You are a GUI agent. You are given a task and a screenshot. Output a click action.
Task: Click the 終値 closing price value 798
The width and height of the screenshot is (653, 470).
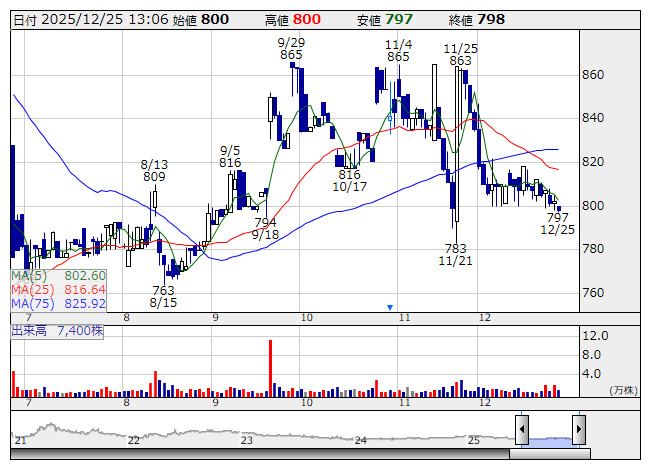490,19
